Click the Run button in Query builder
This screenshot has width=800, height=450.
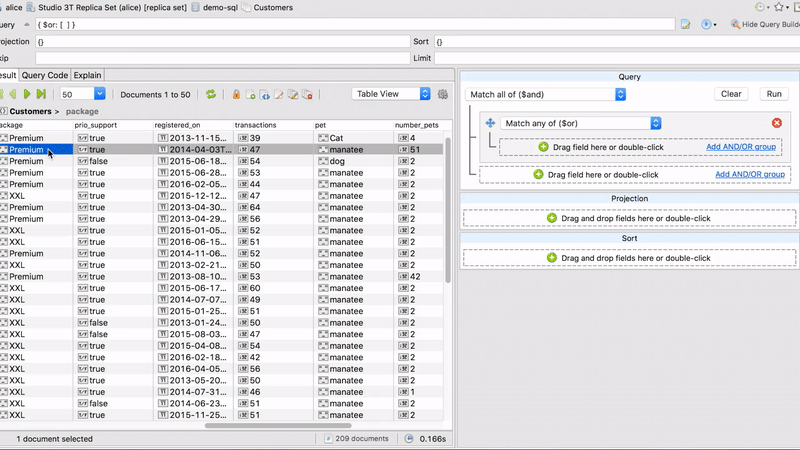774,94
